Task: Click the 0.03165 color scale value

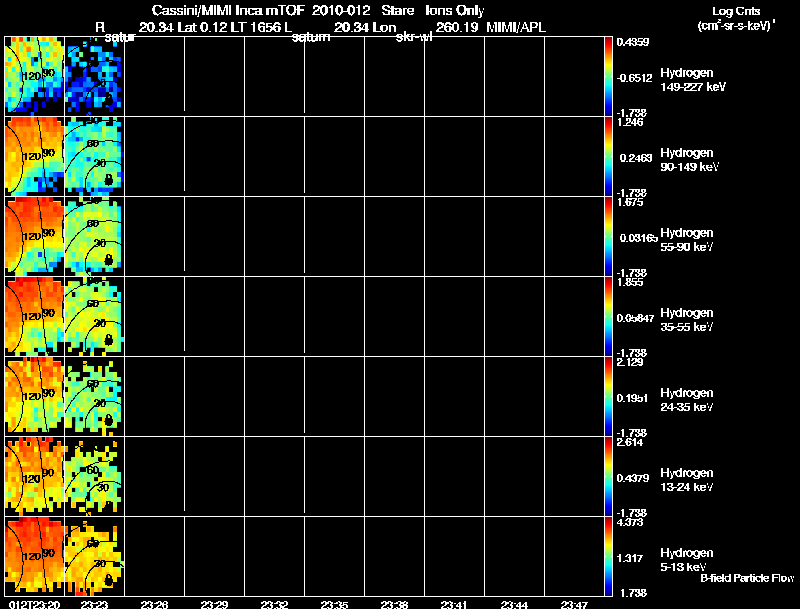Action: tap(638, 238)
